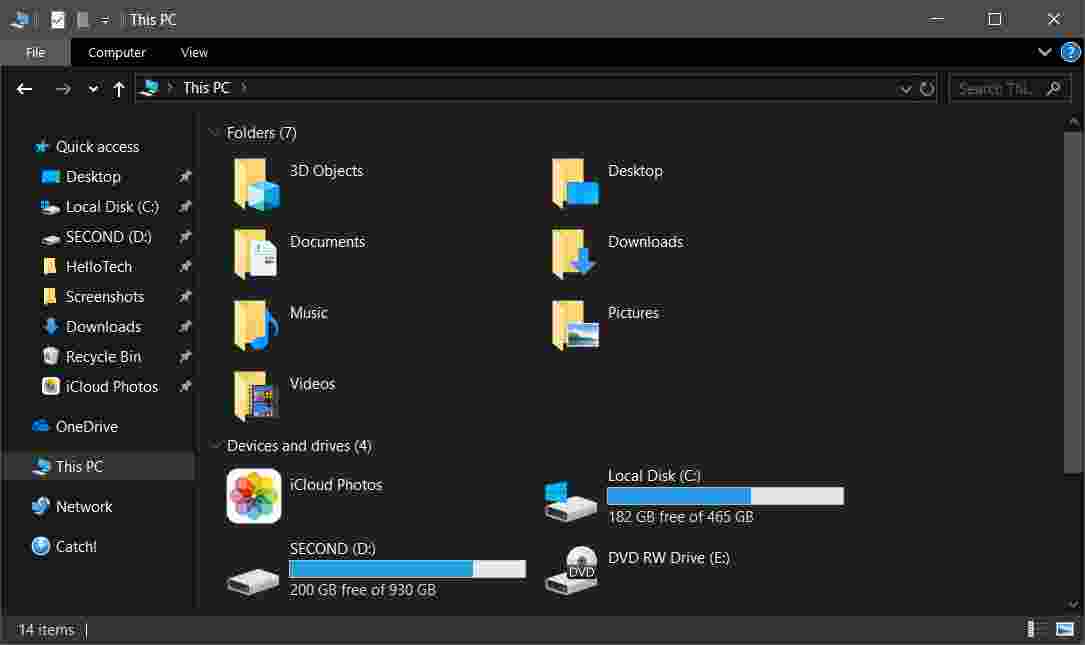Switch to details view icon in status bar
Viewport: 1085px width, 645px height.
tap(1036, 628)
